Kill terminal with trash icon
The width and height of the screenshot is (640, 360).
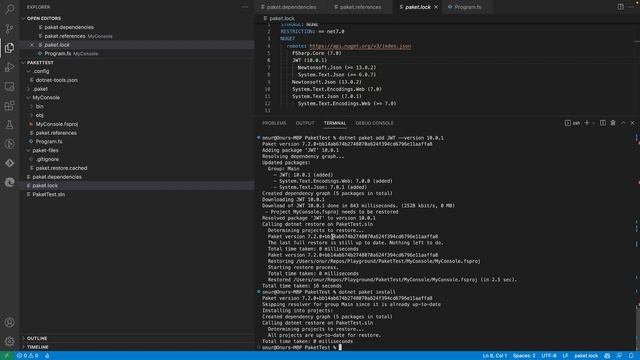pos(613,123)
